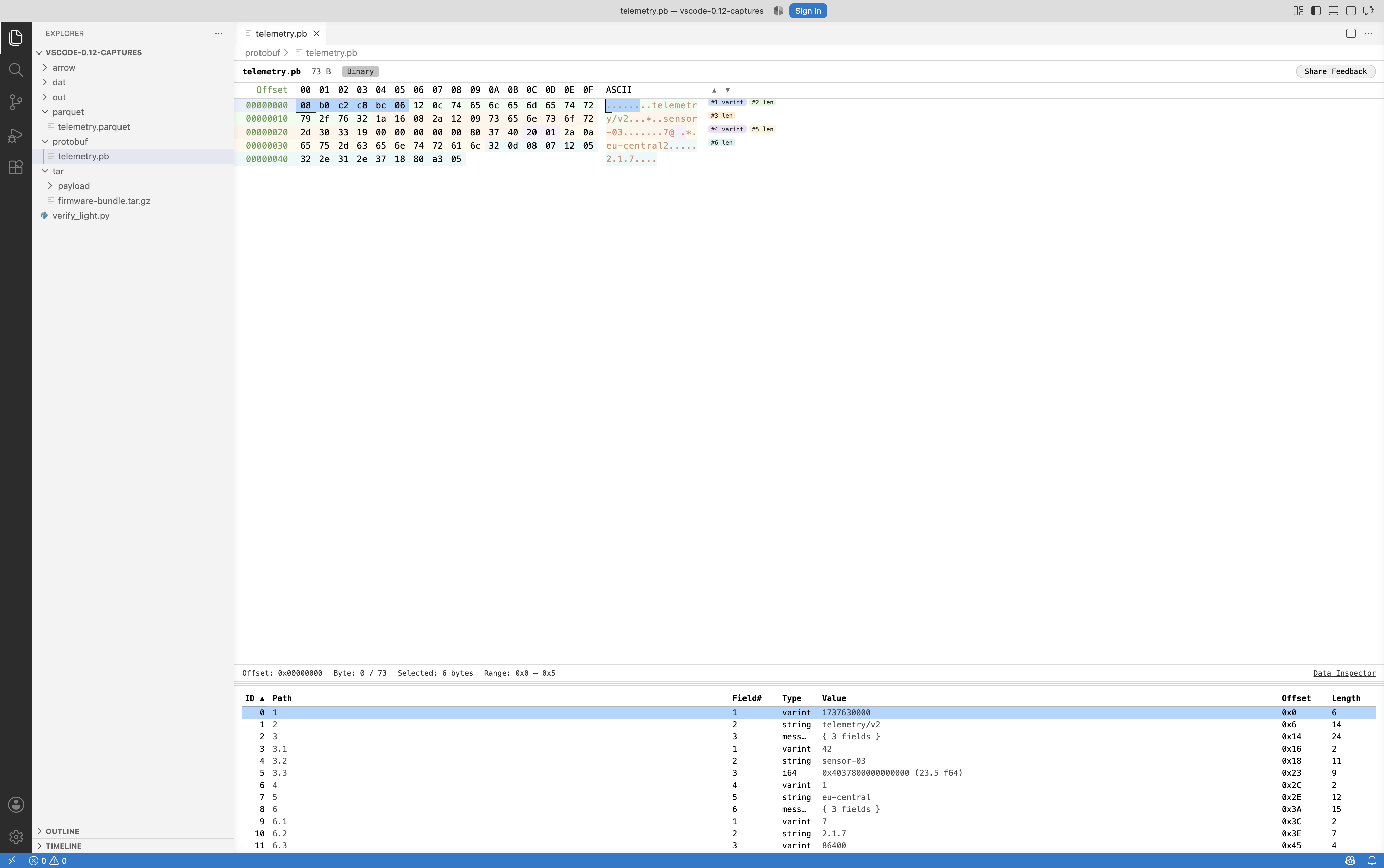Image resolution: width=1384 pixels, height=868 pixels.
Task: Click hex byte 08 at offset 00000000
Action: 306,106
